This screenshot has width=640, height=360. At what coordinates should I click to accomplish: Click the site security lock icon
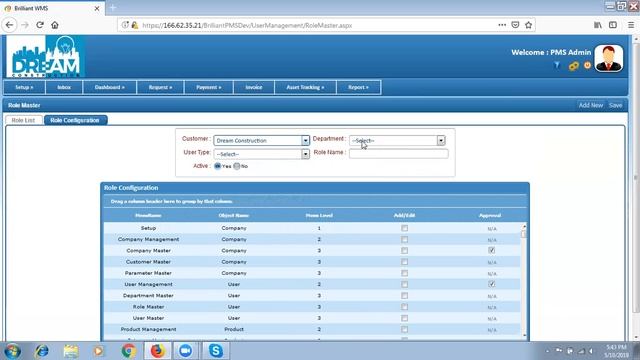pos(135,25)
